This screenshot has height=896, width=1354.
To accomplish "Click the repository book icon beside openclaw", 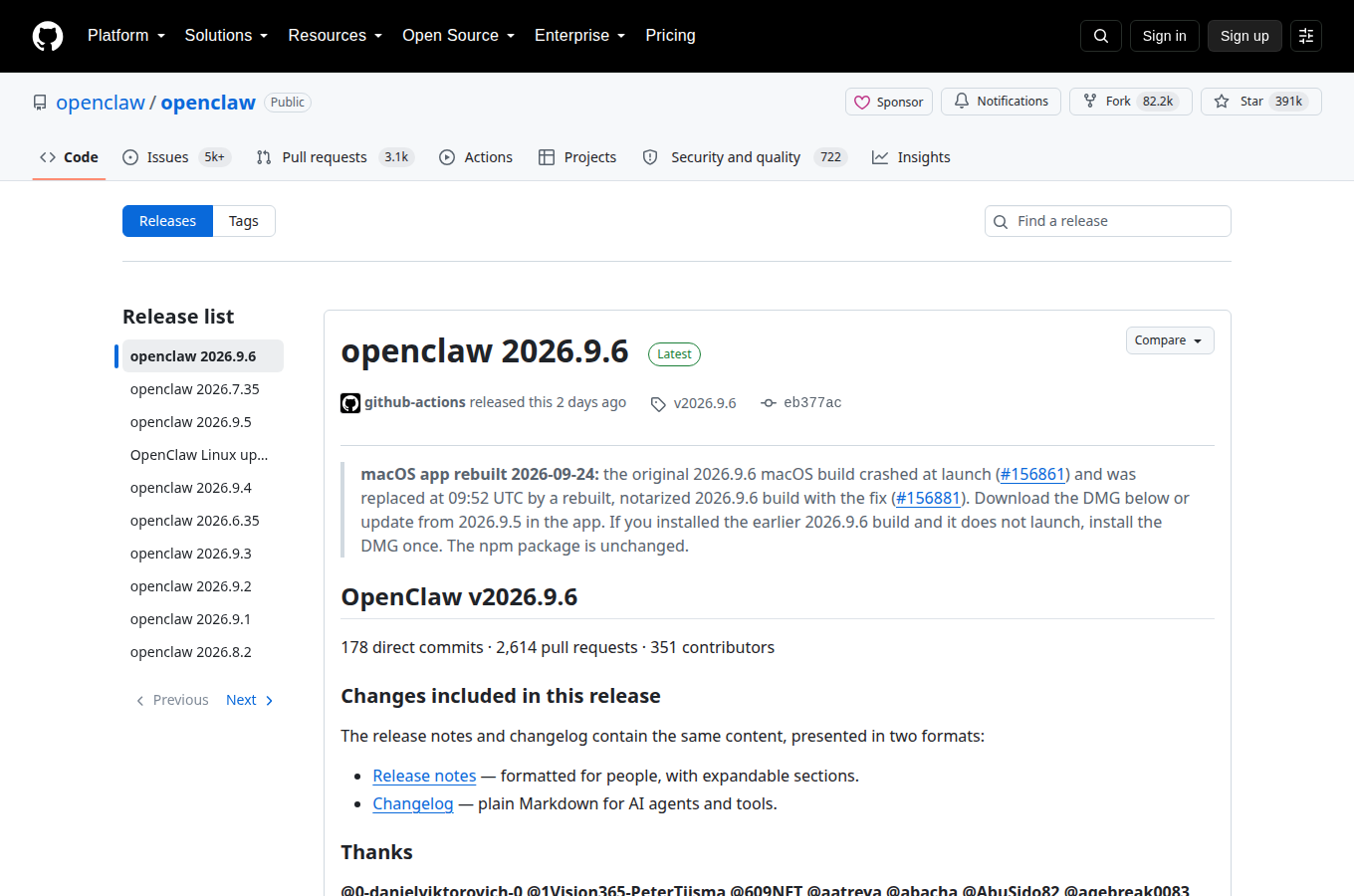I will tap(40, 103).
